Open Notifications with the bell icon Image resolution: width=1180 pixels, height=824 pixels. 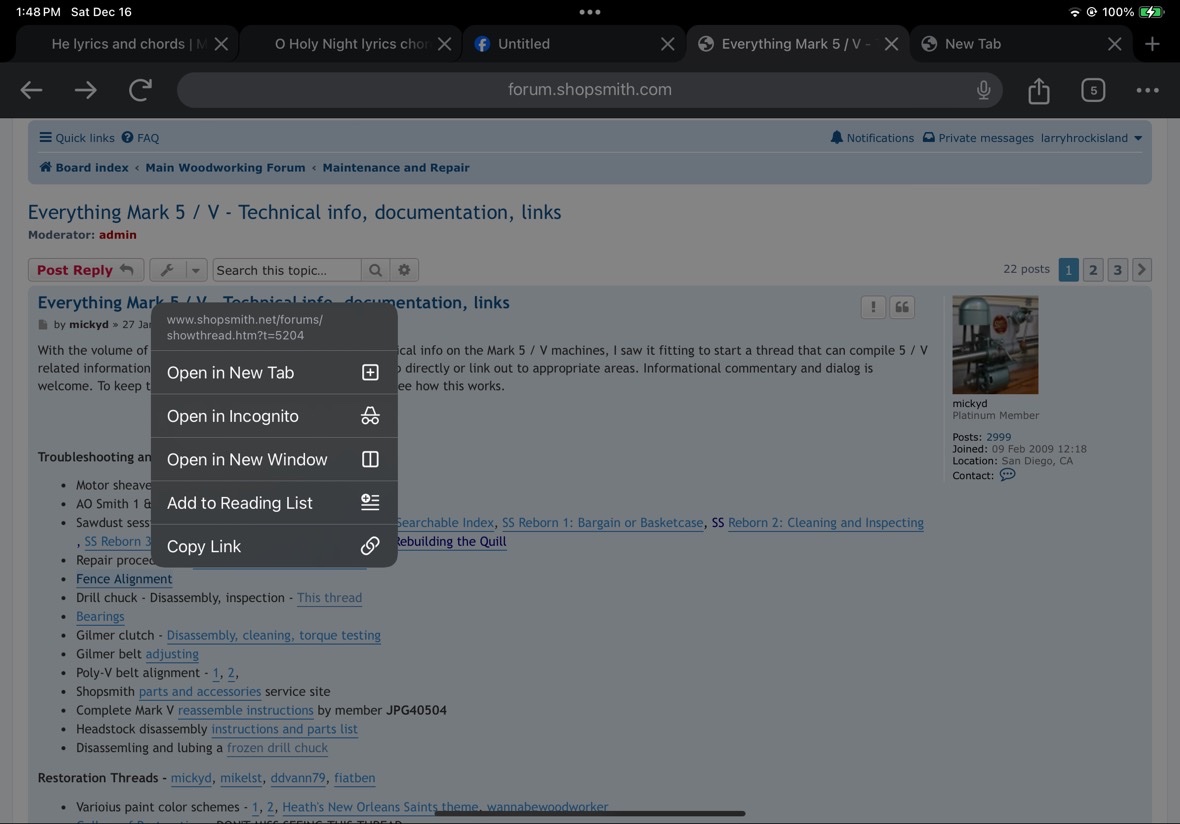coord(871,138)
